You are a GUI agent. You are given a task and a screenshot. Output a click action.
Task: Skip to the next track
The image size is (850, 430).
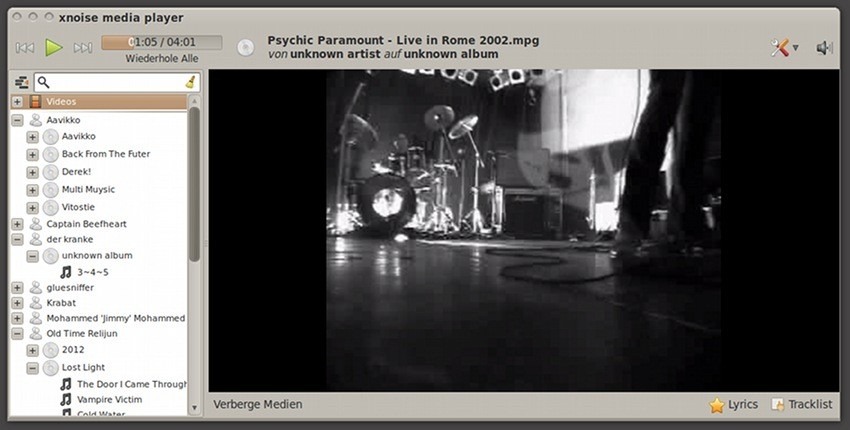click(82, 48)
